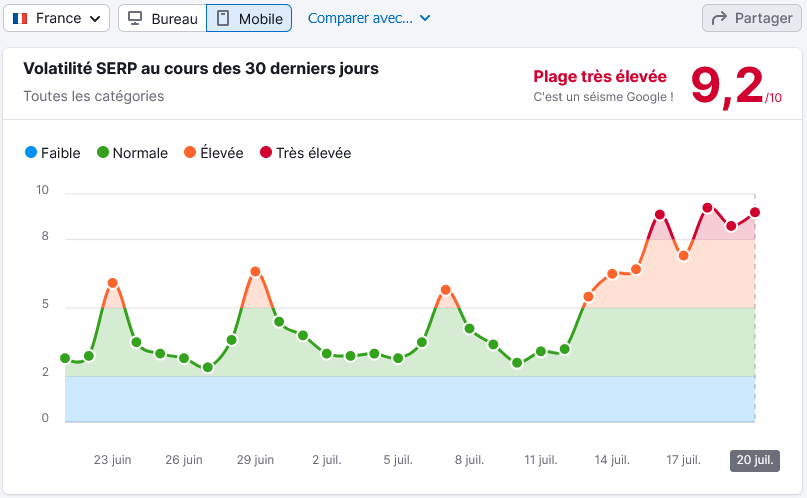Screen dimensions: 807x498
Task: Click the Volatilité SERP chart title
Action: click(x=201, y=68)
